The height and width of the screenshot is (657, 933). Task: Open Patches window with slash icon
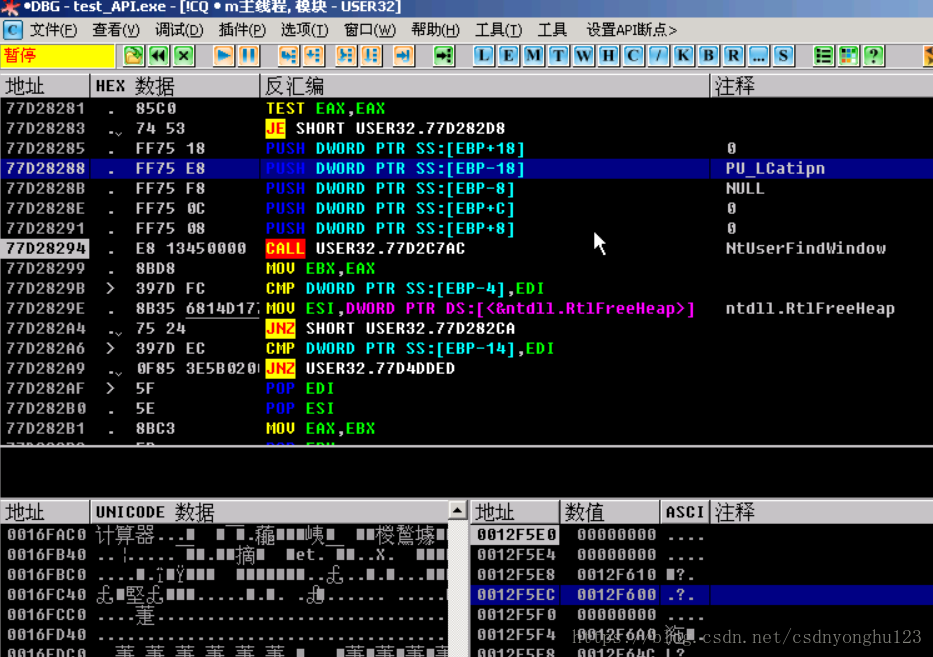pyautogui.click(x=658, y=56)
